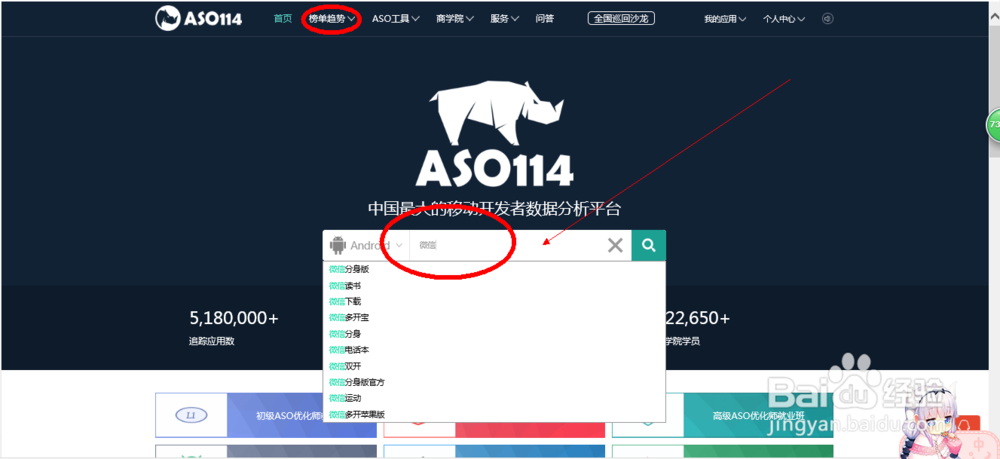Screen dimensions: 1000x459
Task: Open the 我的应用 dropdown
Action: point(725,19)
